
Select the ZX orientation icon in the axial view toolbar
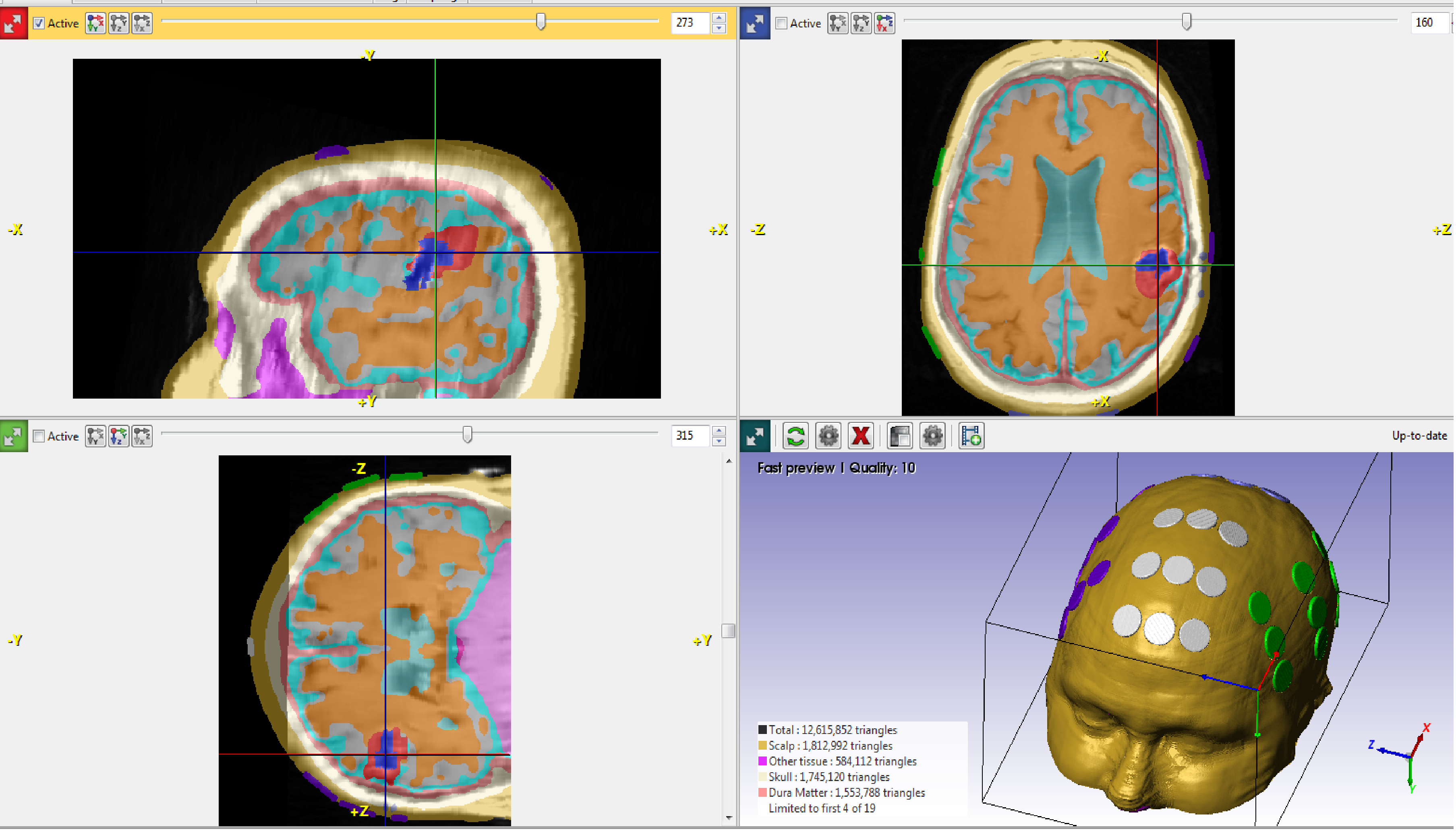tap(884, 23)
